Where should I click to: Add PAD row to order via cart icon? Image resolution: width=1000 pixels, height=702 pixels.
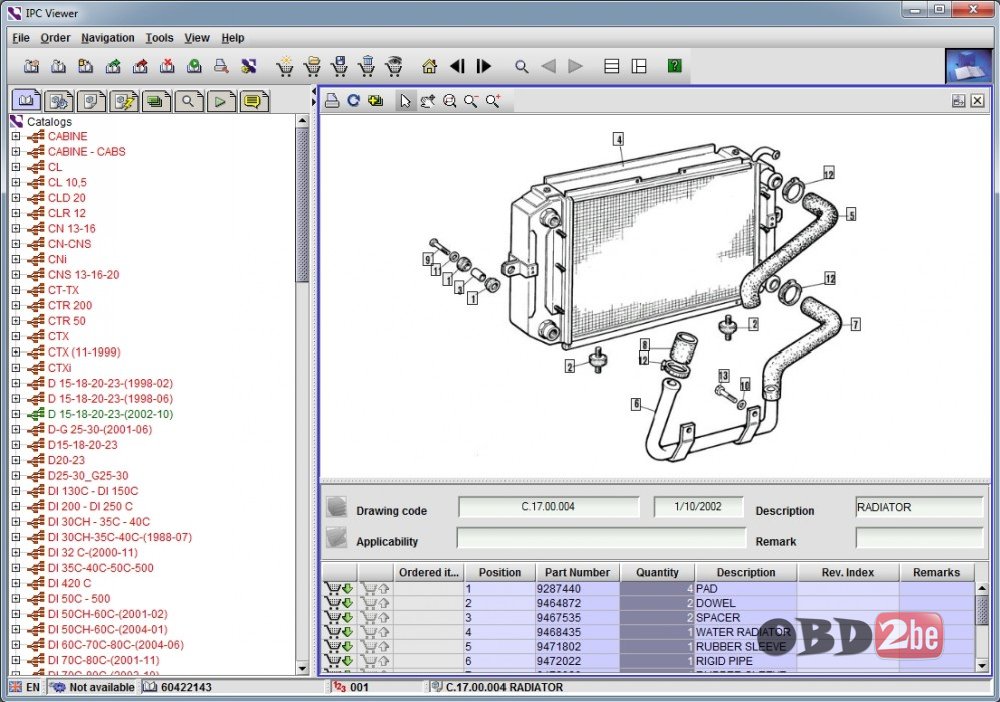pos(339,588)
